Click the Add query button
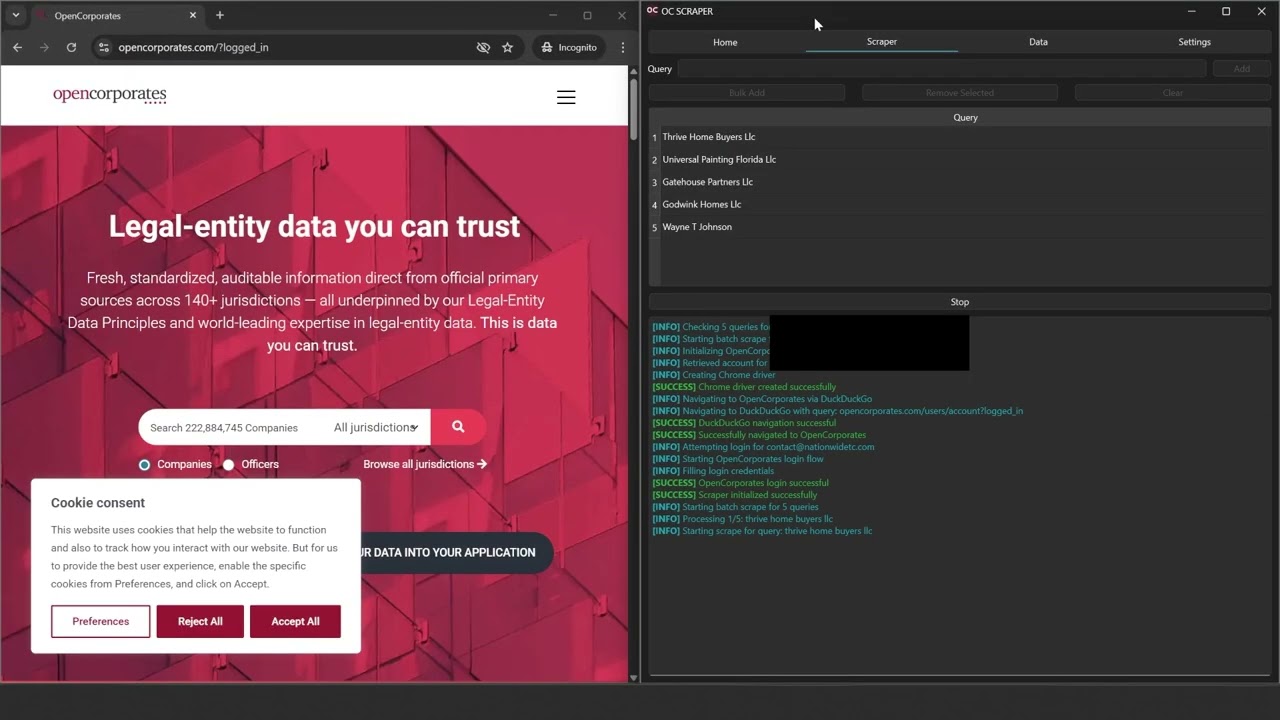Screen dimensions: 1280x720 [x=1241, y=69]
